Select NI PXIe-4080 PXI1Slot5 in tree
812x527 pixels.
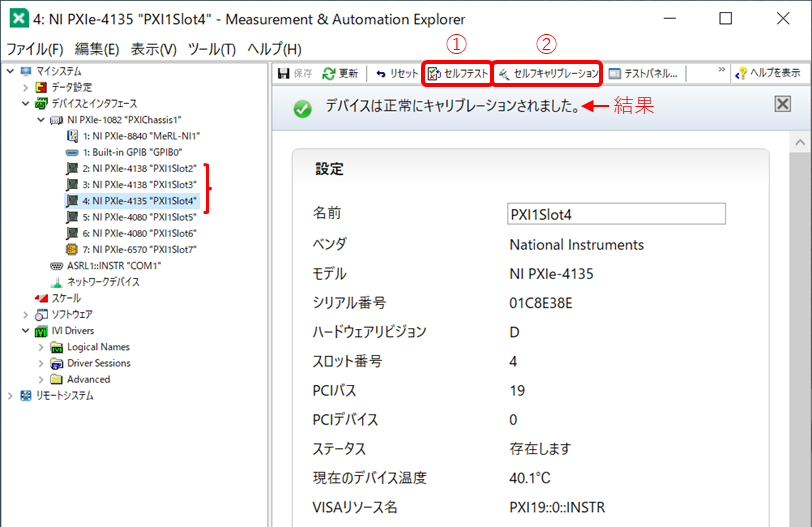139,217
